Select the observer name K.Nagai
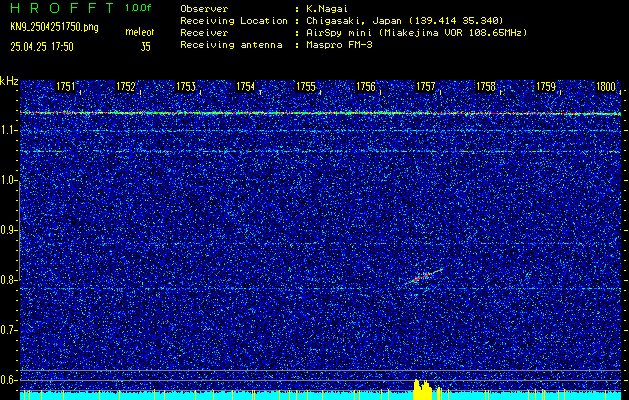The width and height of the screenshot is (629, 400). [x=327, y=9]
